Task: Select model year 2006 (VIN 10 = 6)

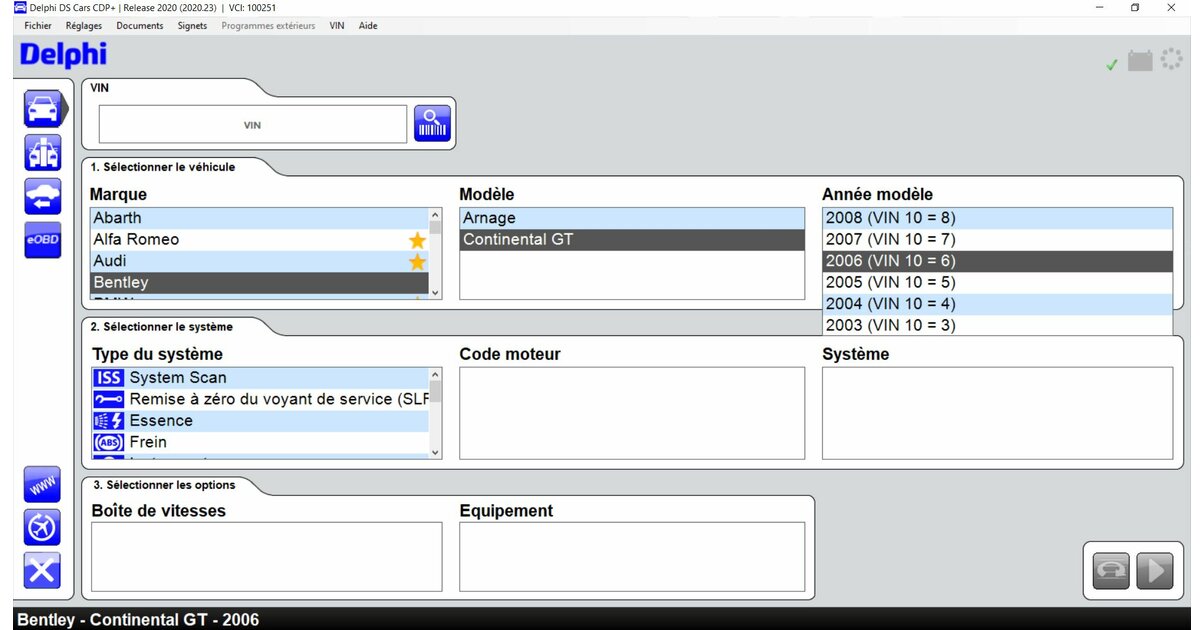Action: pyautogui.click(x=997, y=261)
